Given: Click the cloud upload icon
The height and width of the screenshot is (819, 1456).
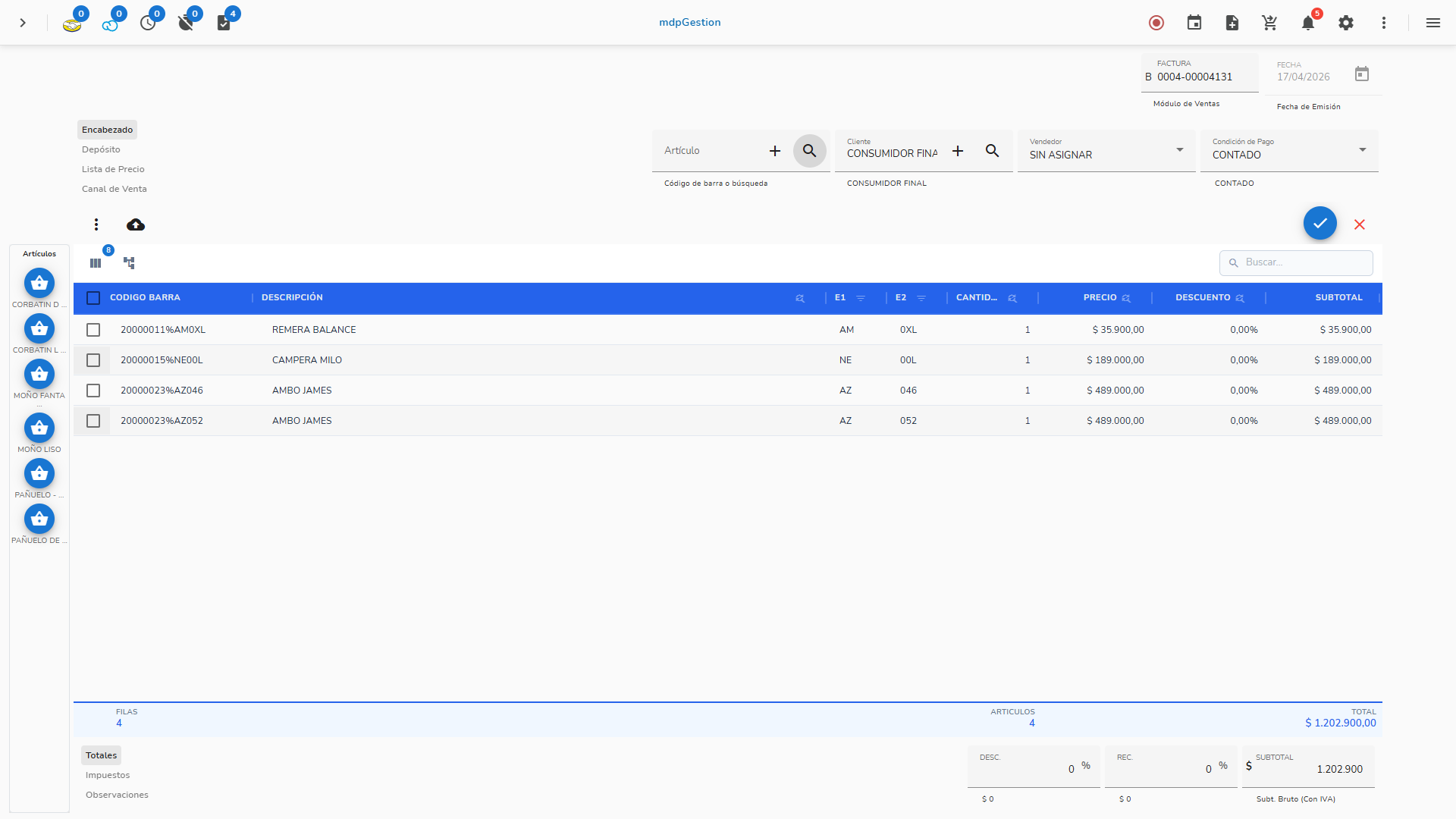Looking at the screenshot, I should point(136,224).
